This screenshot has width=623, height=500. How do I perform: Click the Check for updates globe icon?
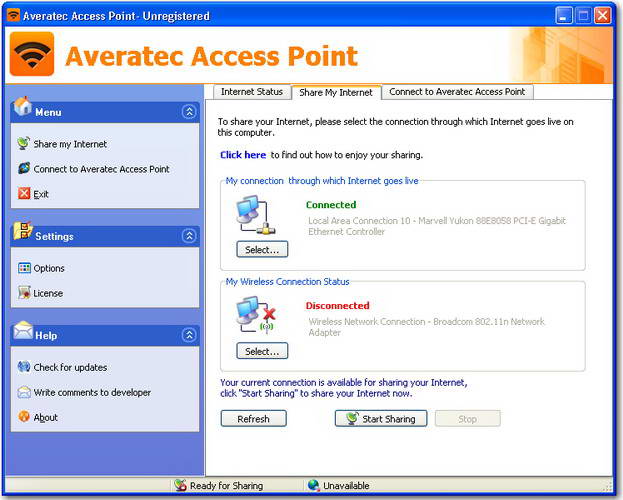point(24,366)
